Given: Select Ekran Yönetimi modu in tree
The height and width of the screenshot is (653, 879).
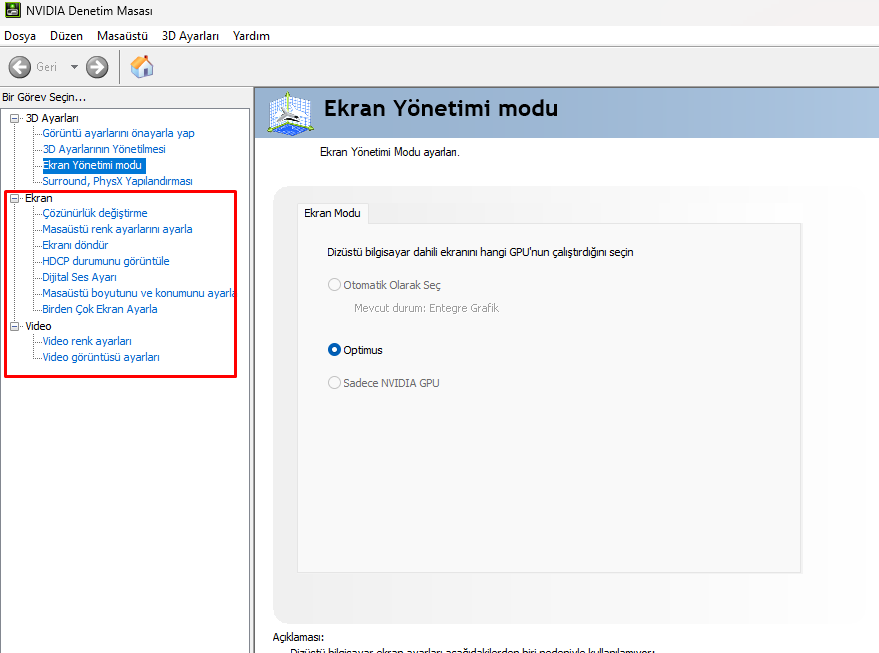Looking at the screenshot, I should point(92,165).
